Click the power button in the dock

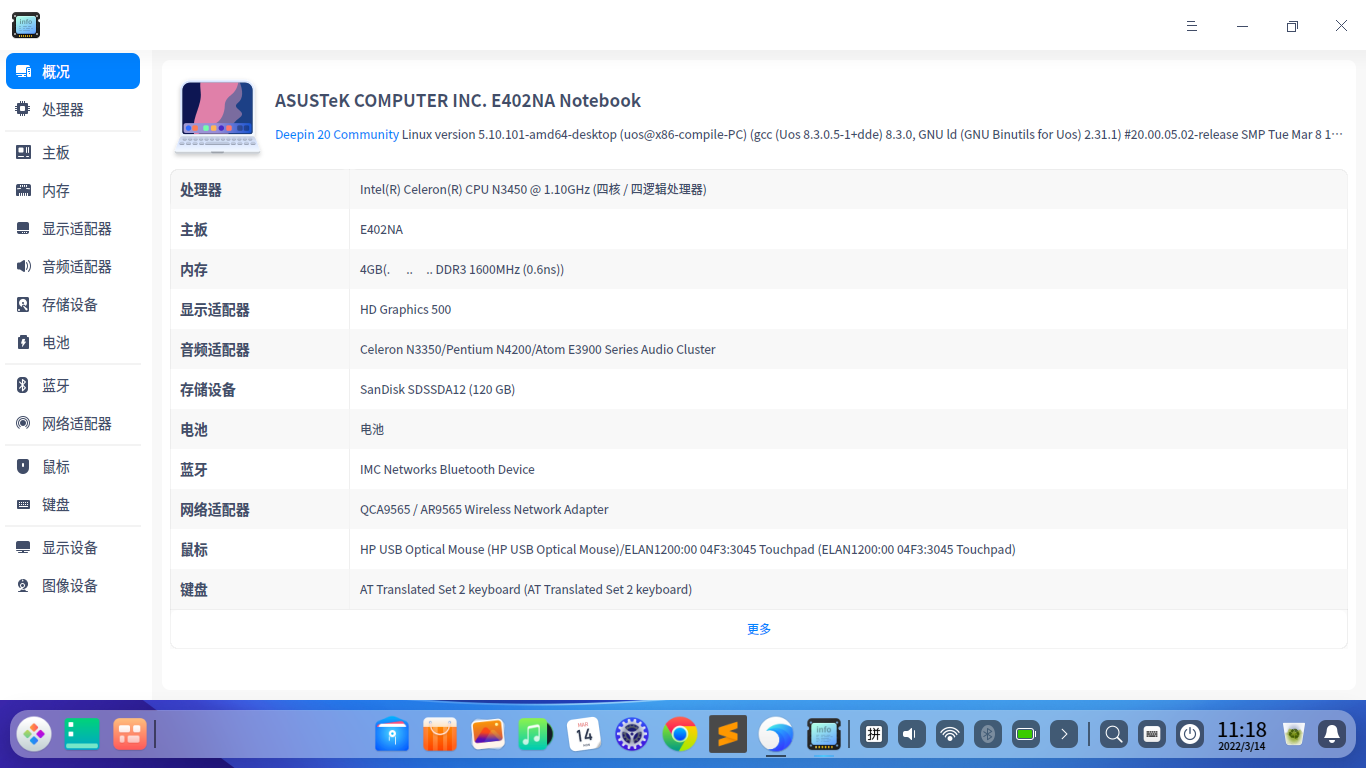click(1190, 735)
